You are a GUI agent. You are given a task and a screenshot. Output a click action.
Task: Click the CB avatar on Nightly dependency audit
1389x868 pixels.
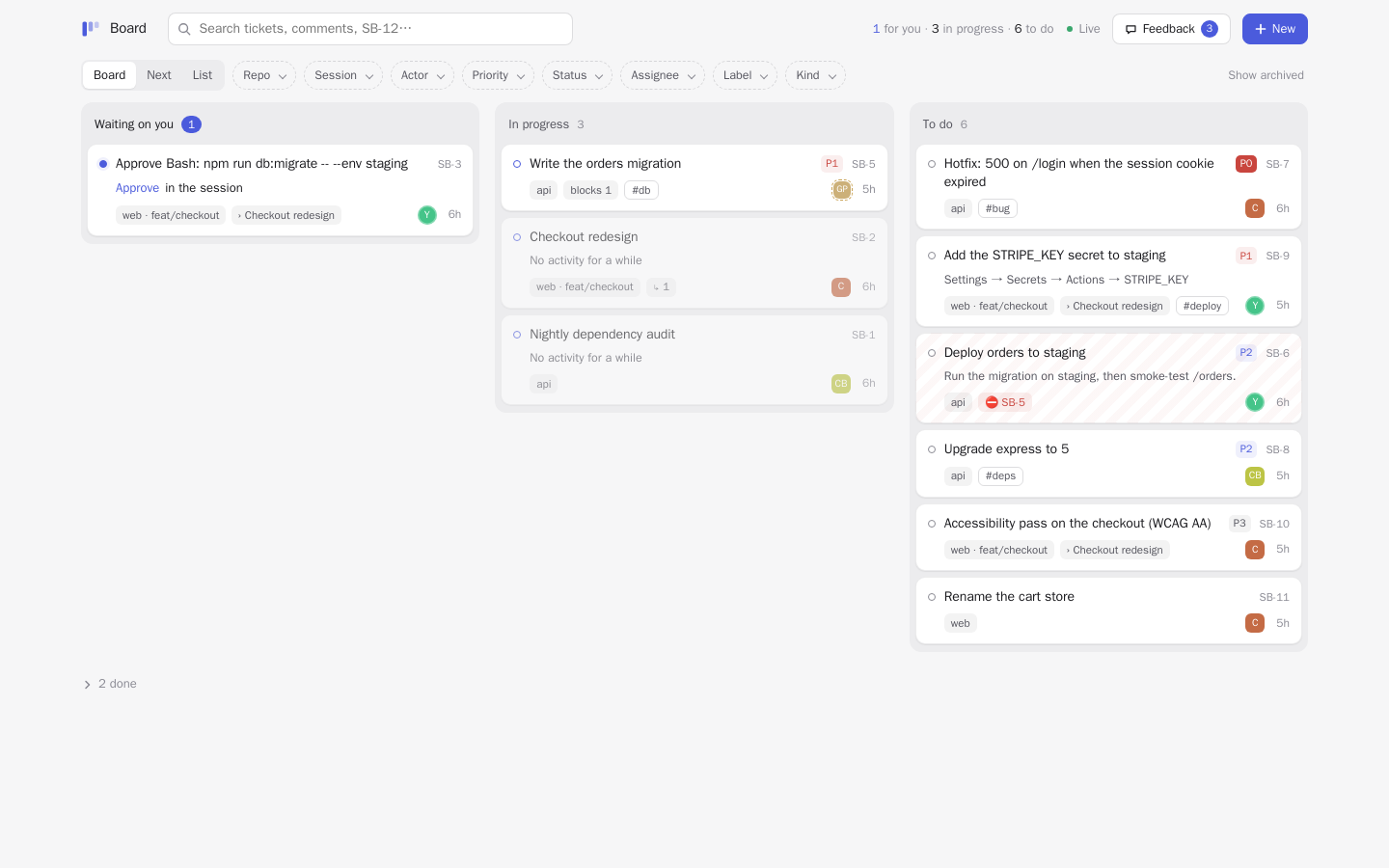(841, 384)
